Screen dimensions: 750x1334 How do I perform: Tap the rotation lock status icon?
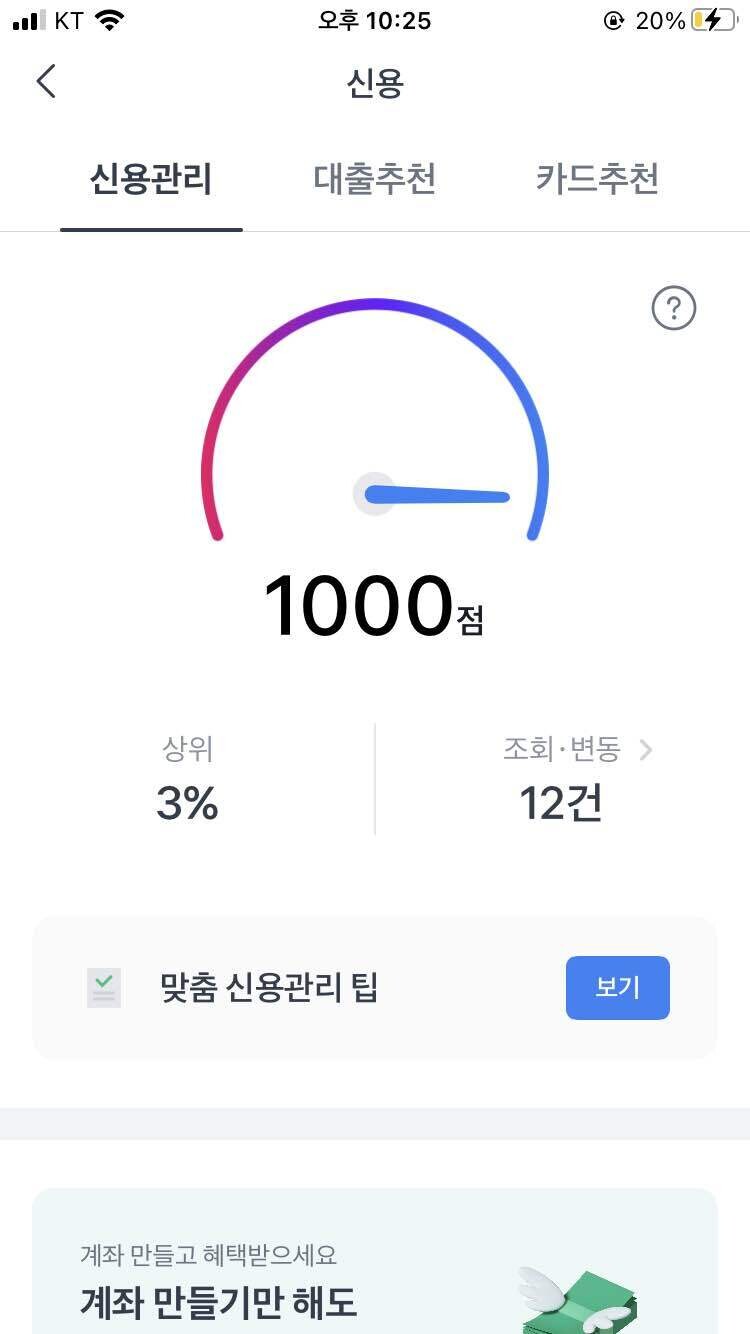613,20
